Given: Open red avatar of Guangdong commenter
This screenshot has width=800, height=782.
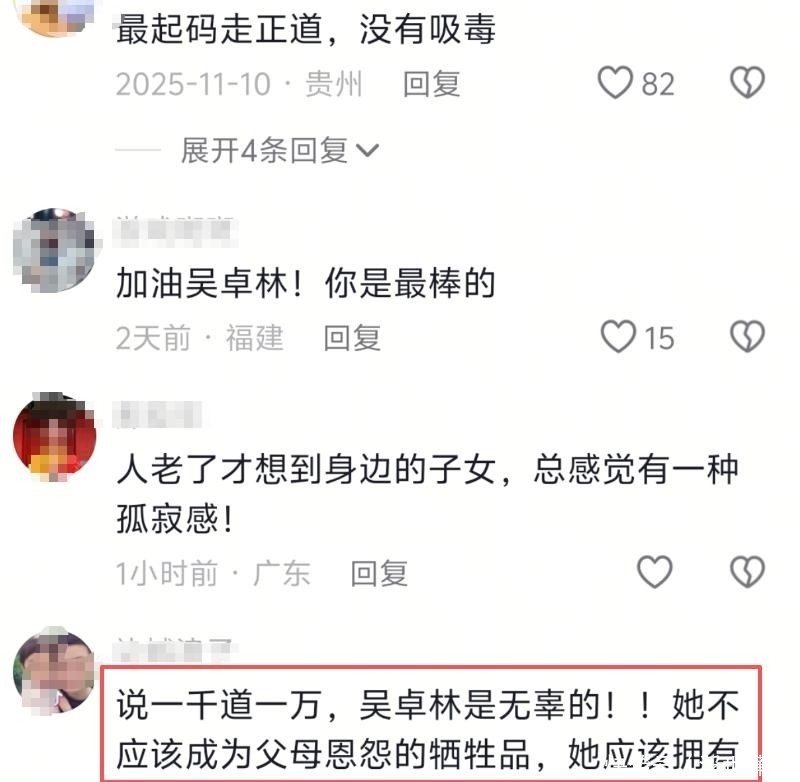Looking at the screenshot, I should pyautogui.click(x=55, y=436).
